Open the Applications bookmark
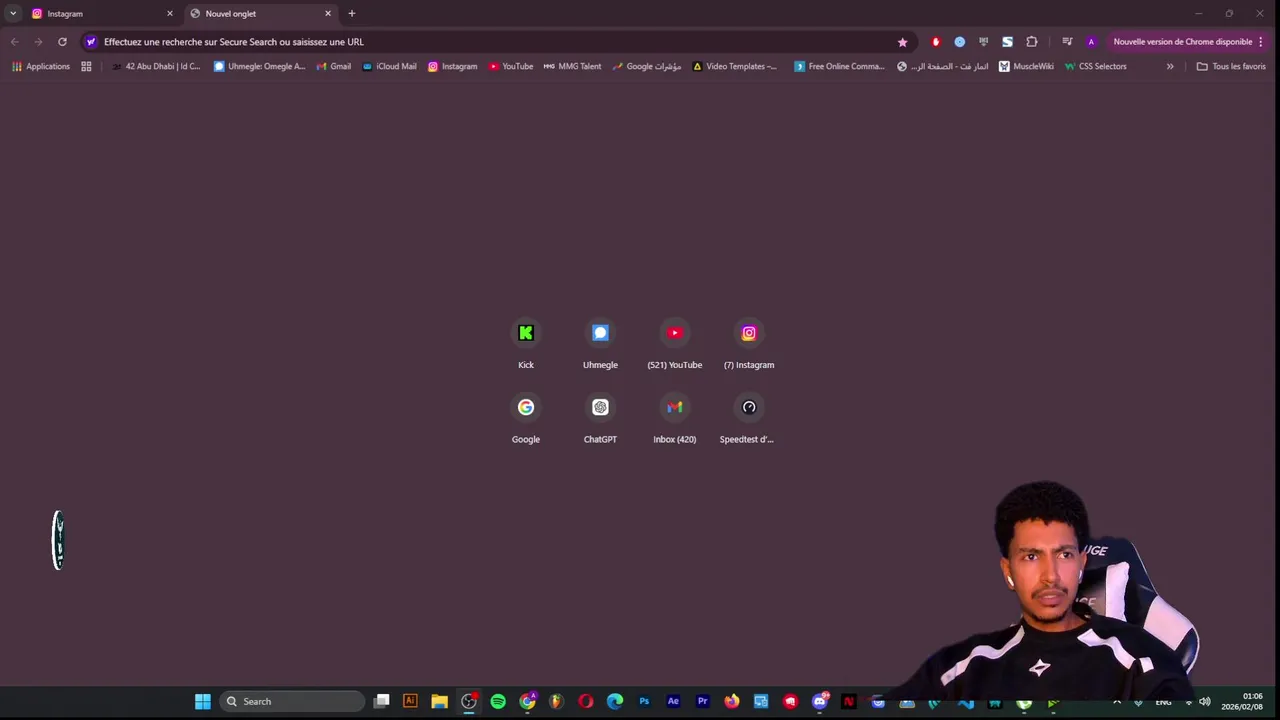The height and width of the screenshot is (720, 1280). (40, 66)
